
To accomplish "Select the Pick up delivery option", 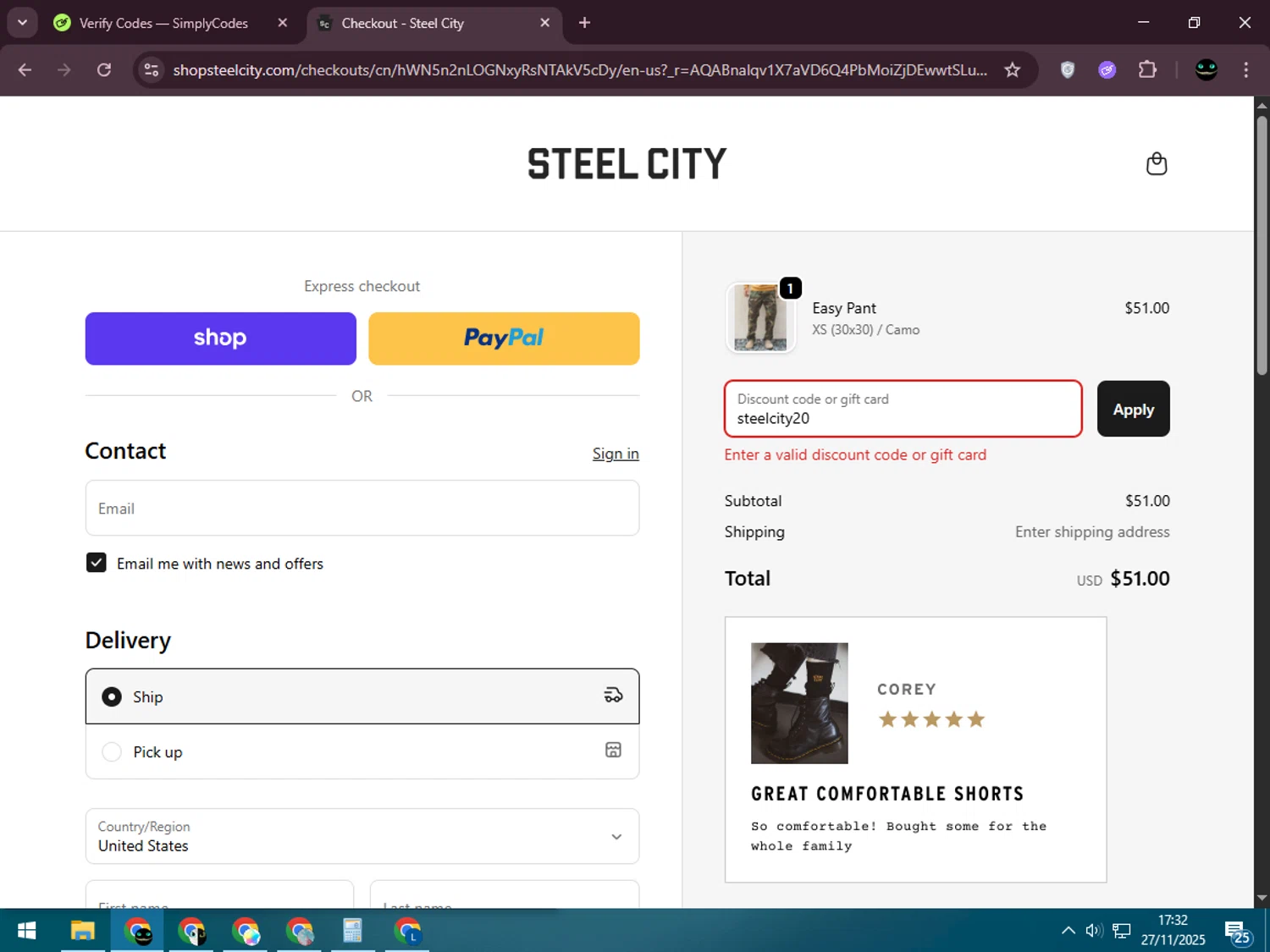I will point(362,751).
